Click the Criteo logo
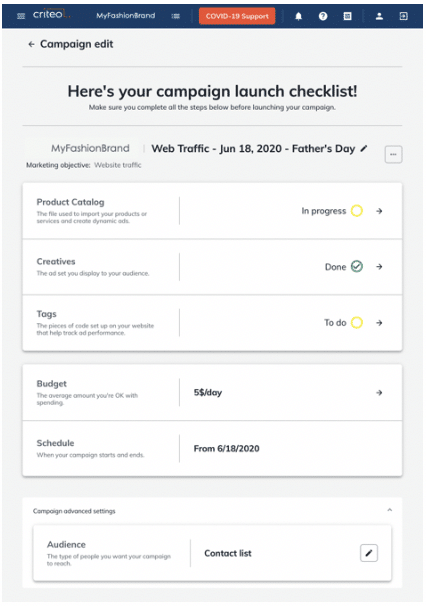The width and height of the screenshot is (426, 606). tap(49, 15)
